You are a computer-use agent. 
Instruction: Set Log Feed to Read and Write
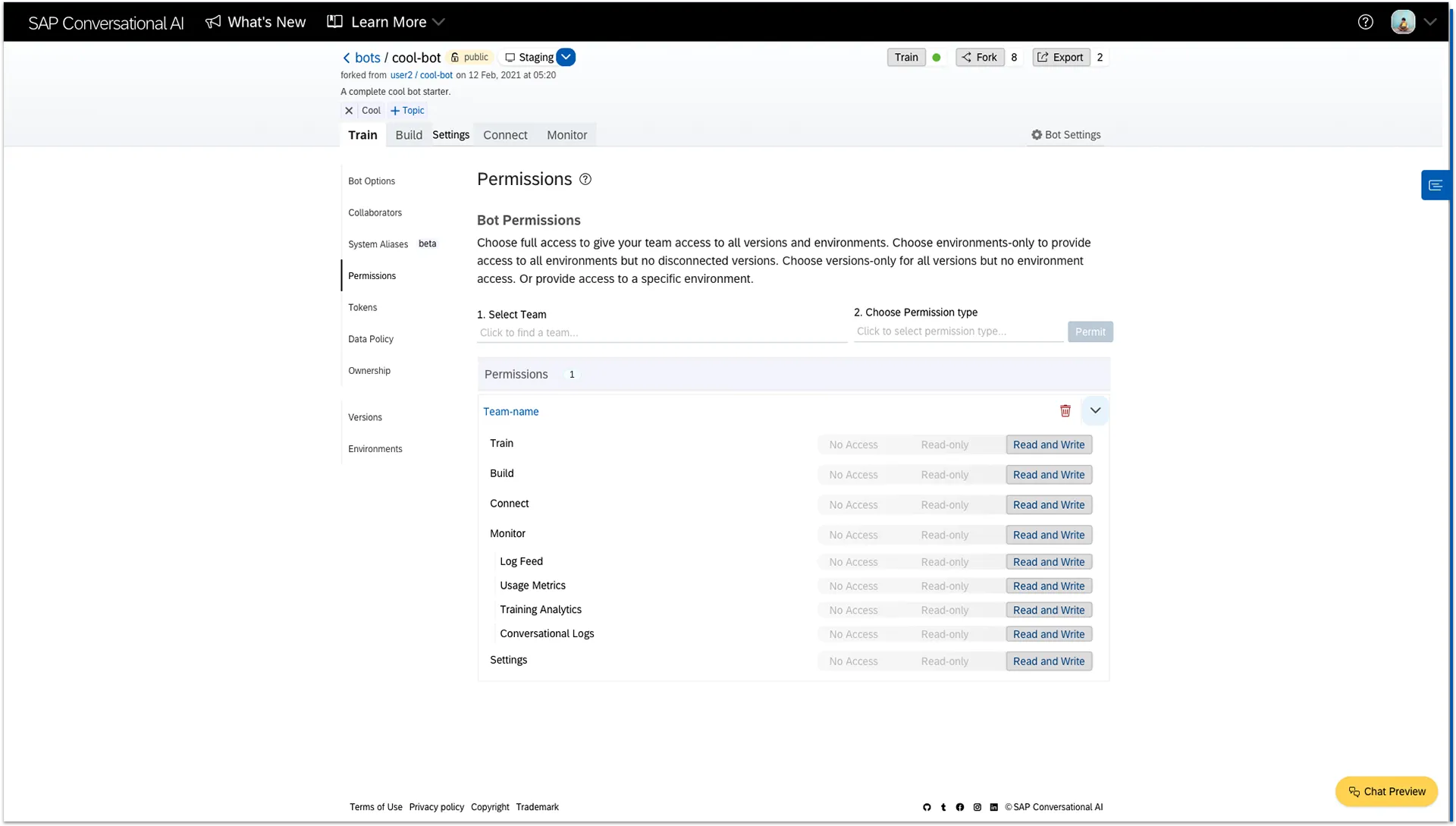point(1049,563)
